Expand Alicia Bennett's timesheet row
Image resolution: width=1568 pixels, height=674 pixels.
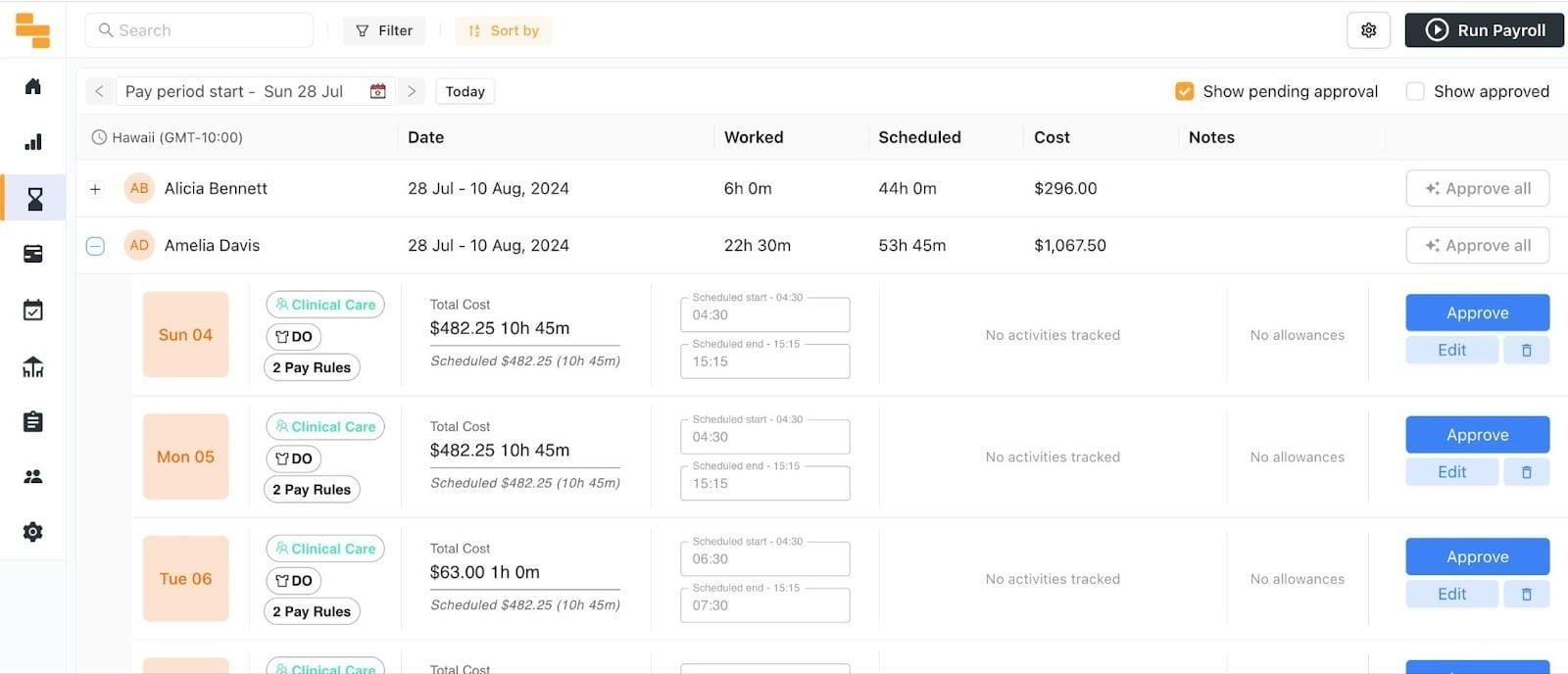(x=95, y=189)
